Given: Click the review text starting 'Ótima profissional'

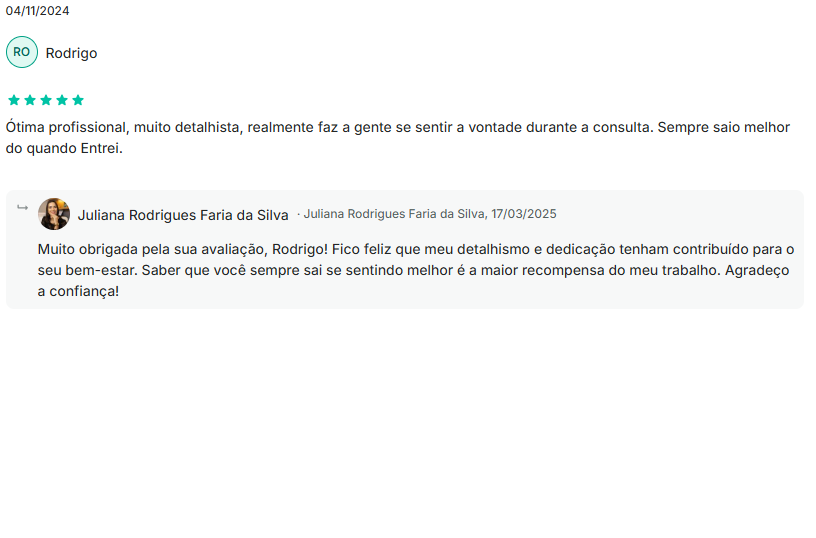Looking at the screenshot, I should click(x=398, y=137).
